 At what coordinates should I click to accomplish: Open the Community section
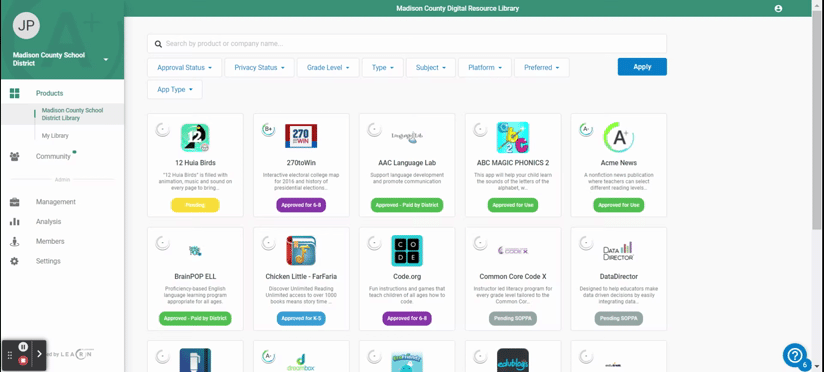point(53,157)
